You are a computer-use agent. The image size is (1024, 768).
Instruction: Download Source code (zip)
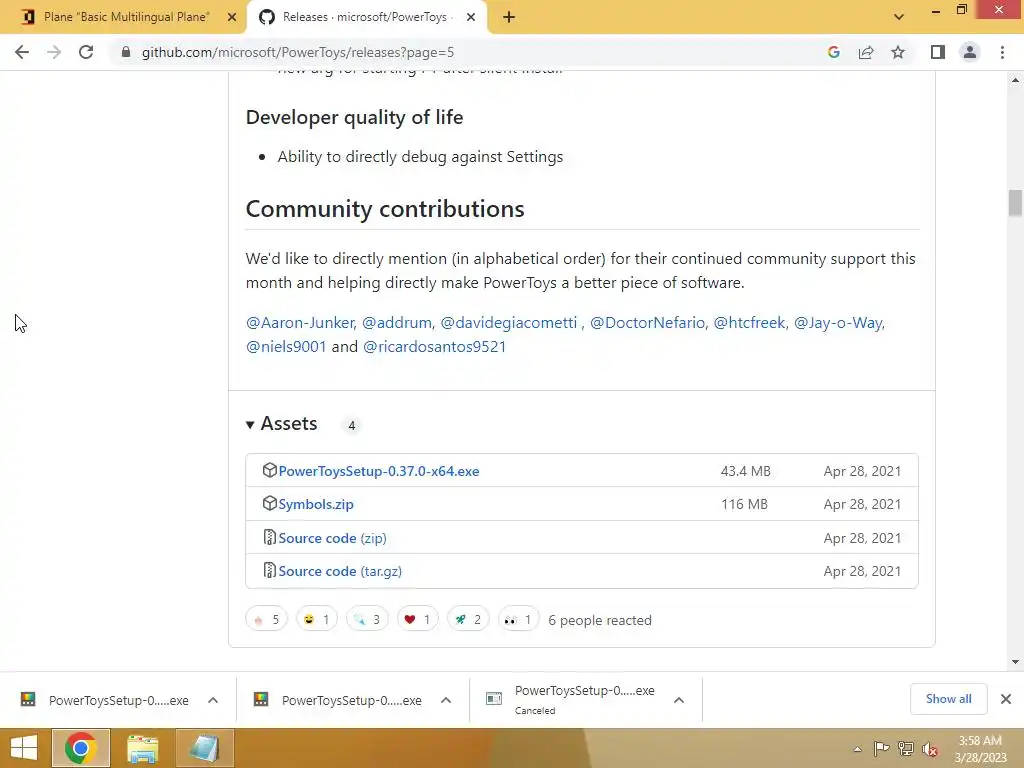click(x=332, y=538)
